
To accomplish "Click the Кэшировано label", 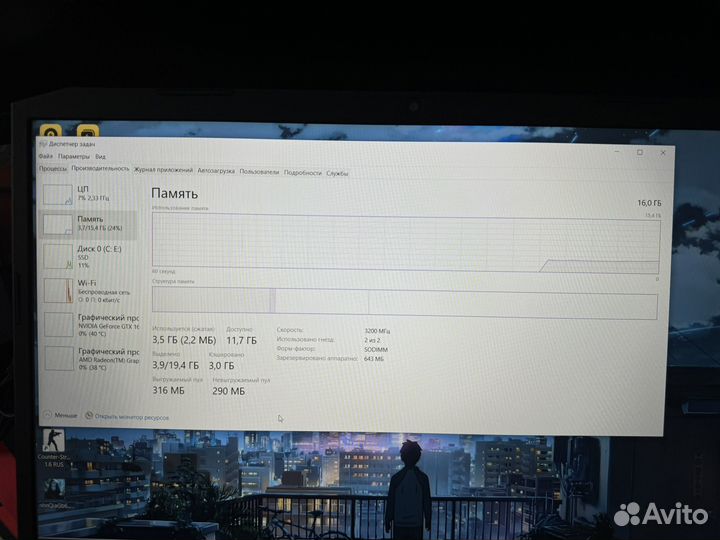I will [x=226, y=354].
